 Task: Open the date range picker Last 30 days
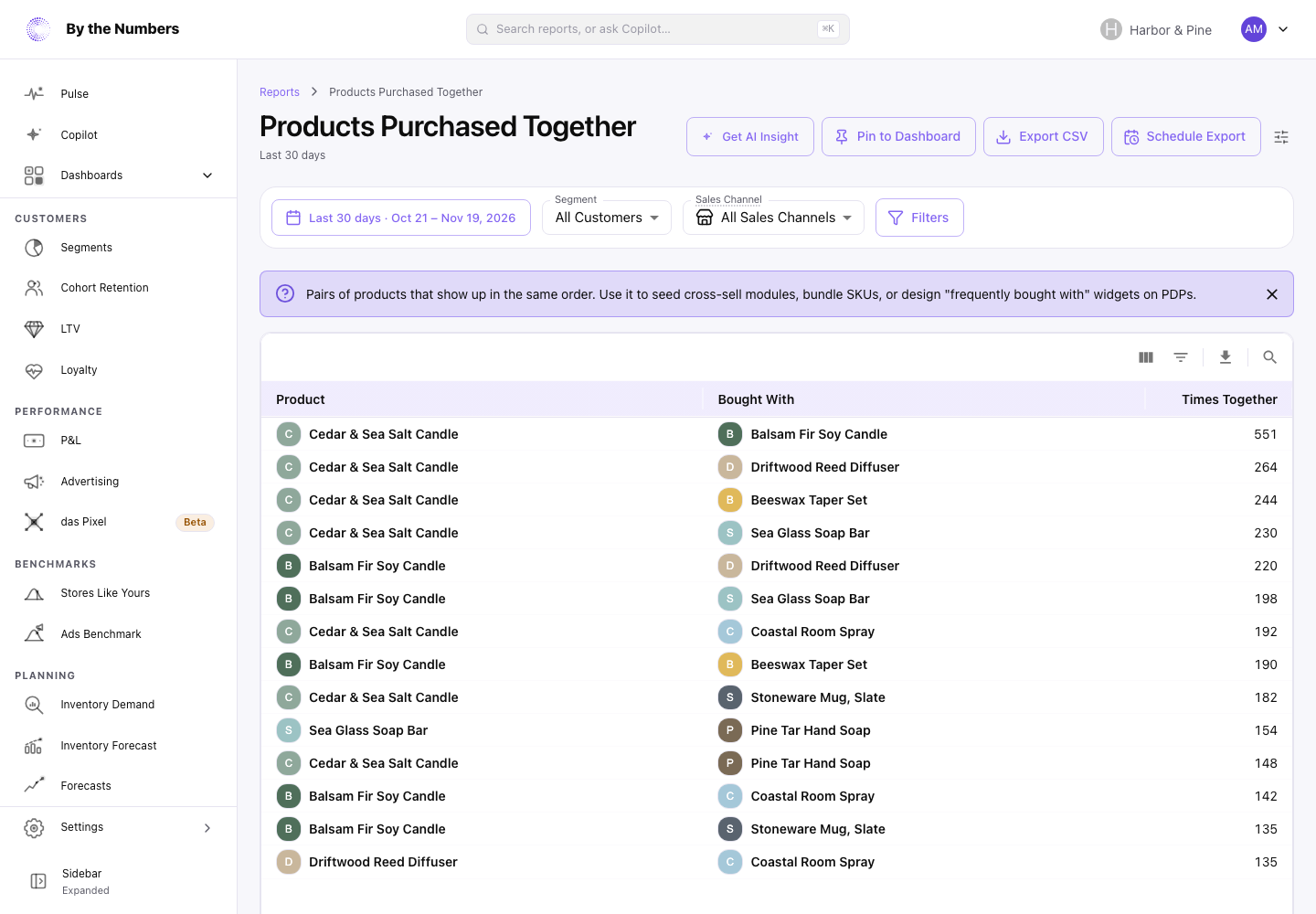pos(401,218)
